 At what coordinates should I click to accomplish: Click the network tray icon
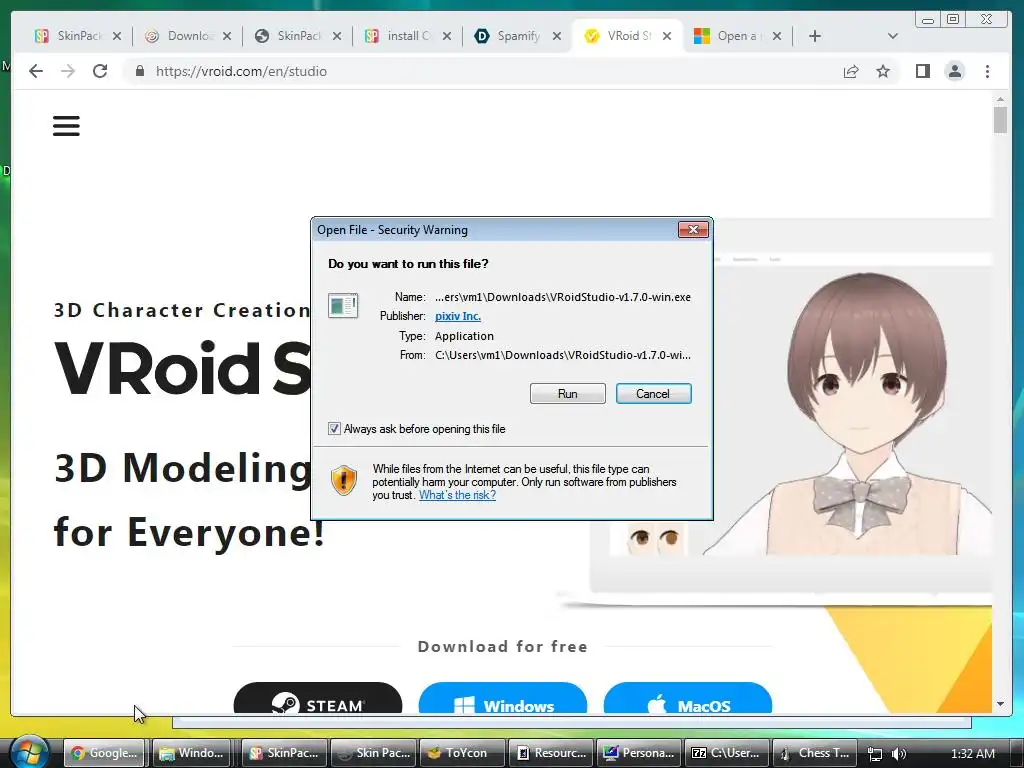875,754
